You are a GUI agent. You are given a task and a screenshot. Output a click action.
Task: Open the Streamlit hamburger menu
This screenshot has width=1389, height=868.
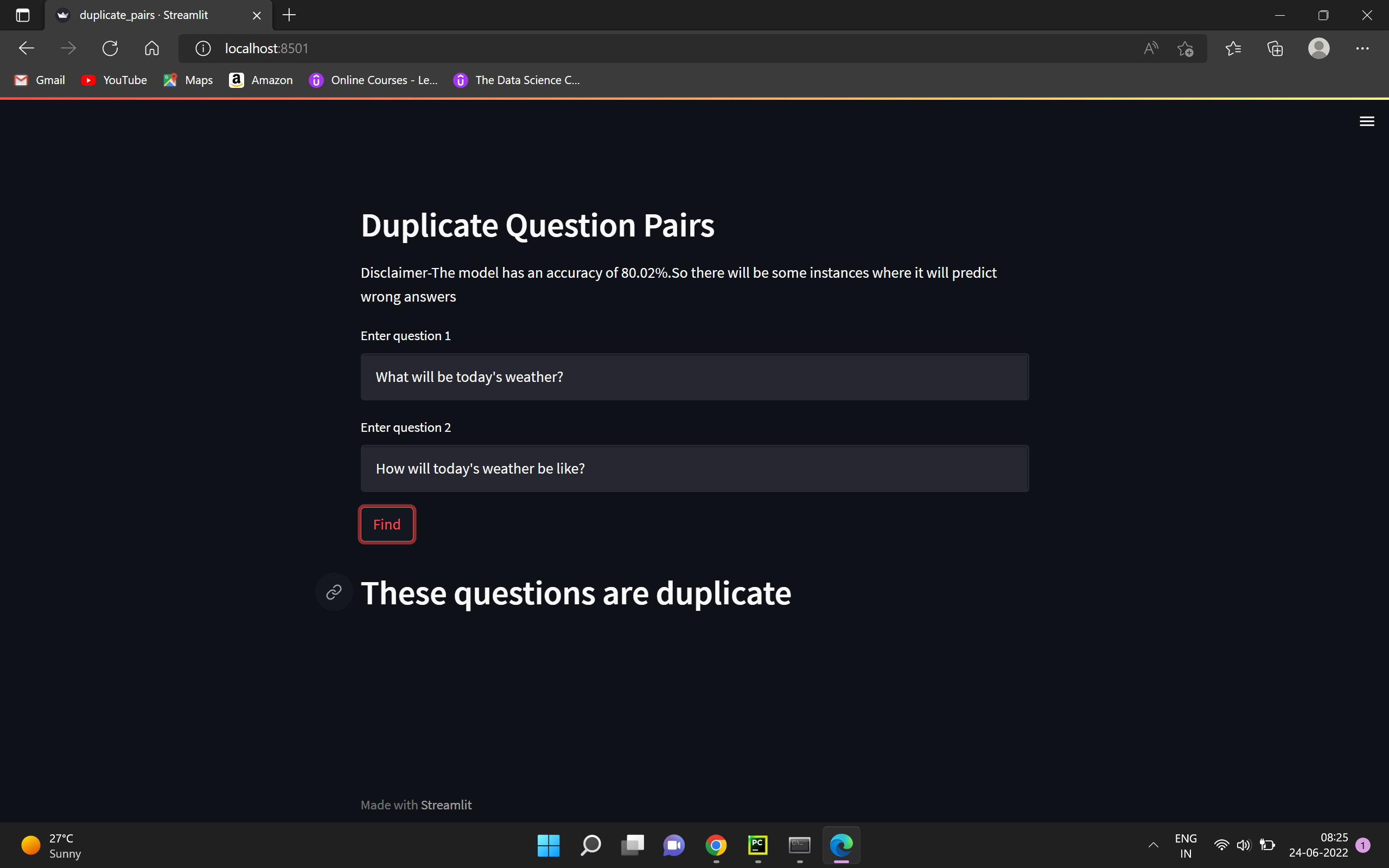1367,120
